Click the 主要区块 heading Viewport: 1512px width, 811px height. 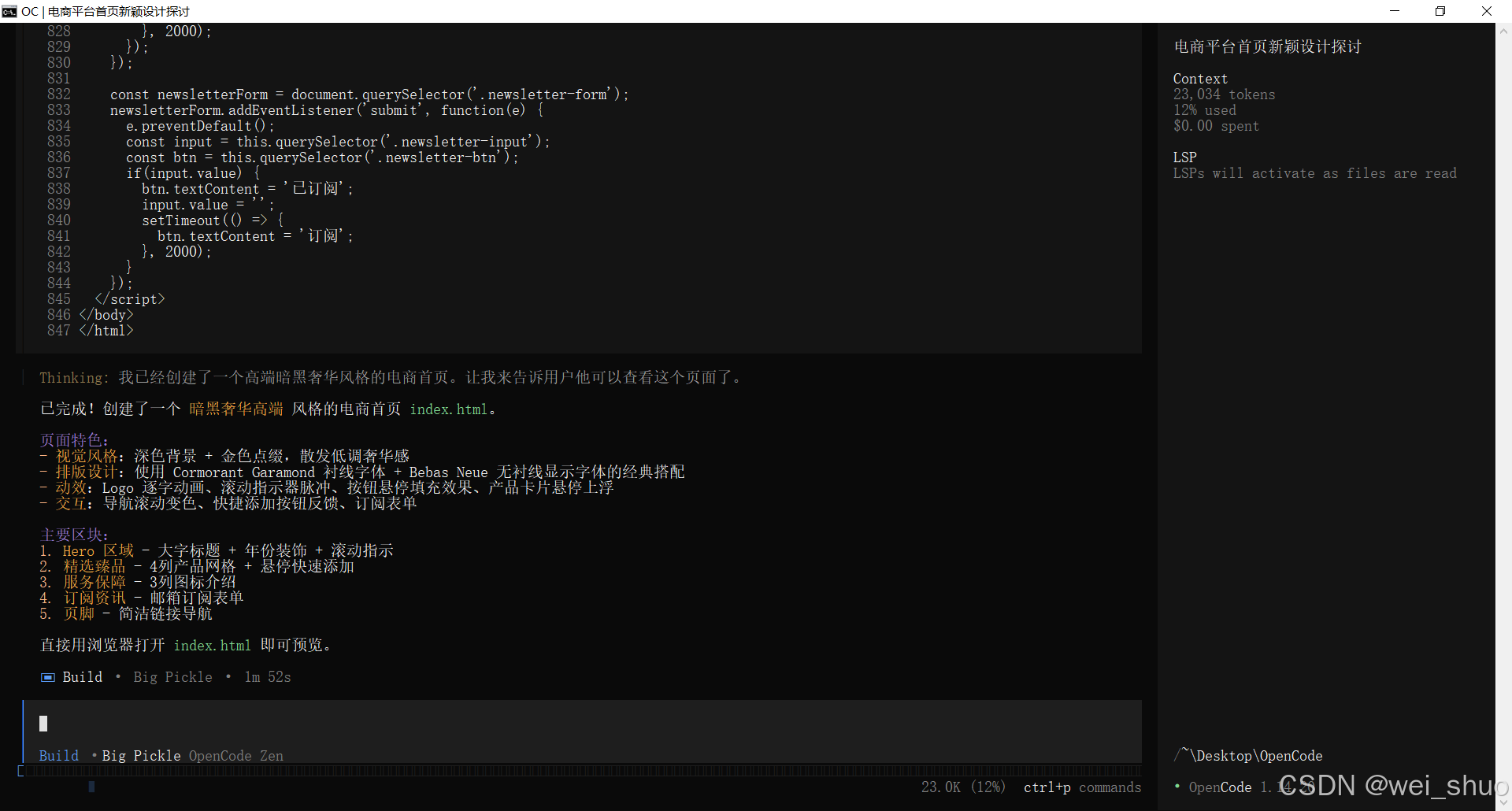74,535
